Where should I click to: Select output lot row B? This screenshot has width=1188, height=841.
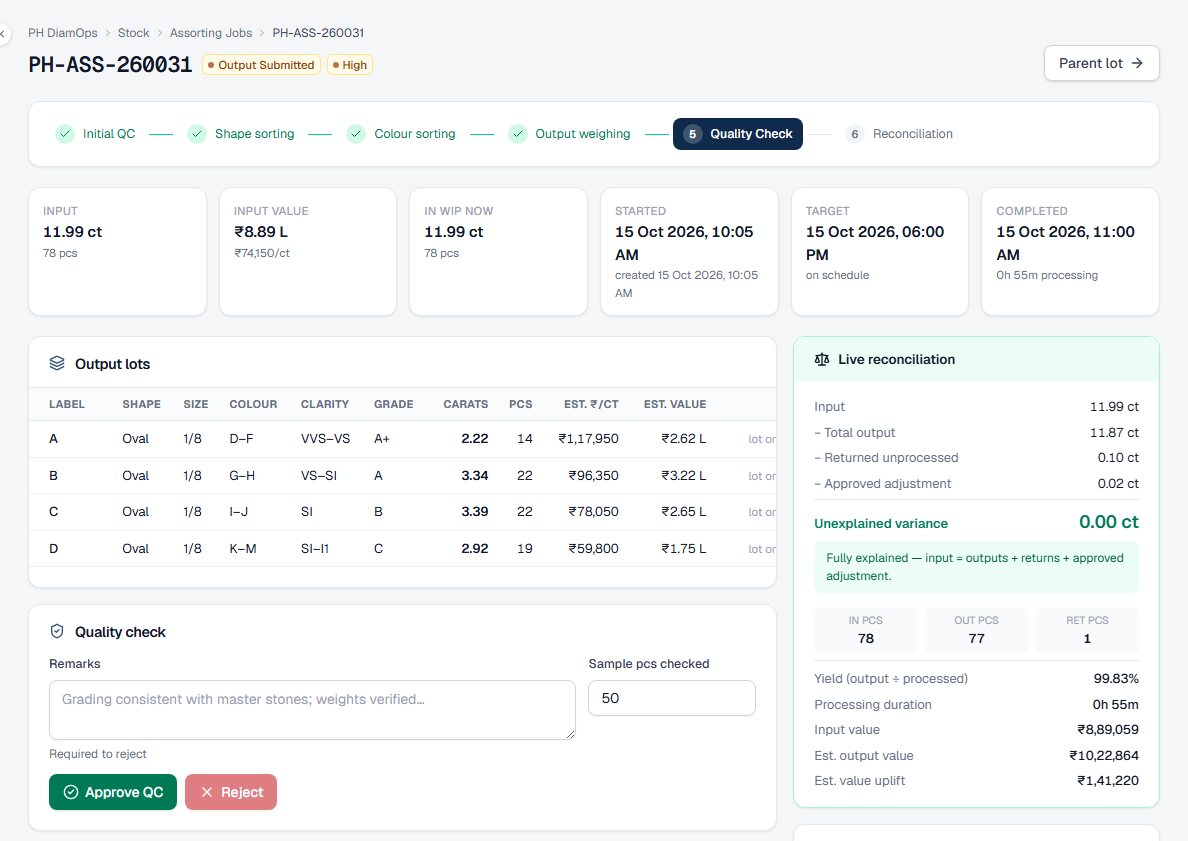pyautogui.click(x=402, y=476)
